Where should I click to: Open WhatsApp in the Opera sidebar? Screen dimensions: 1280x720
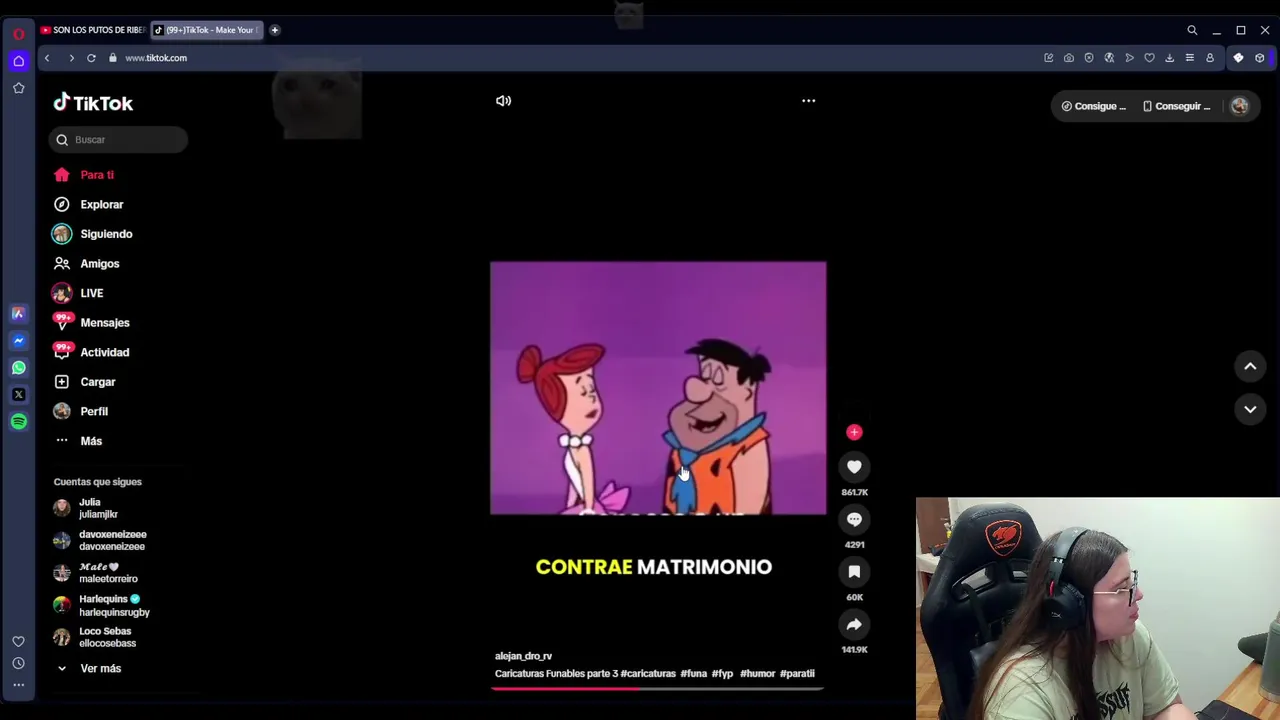18,368
